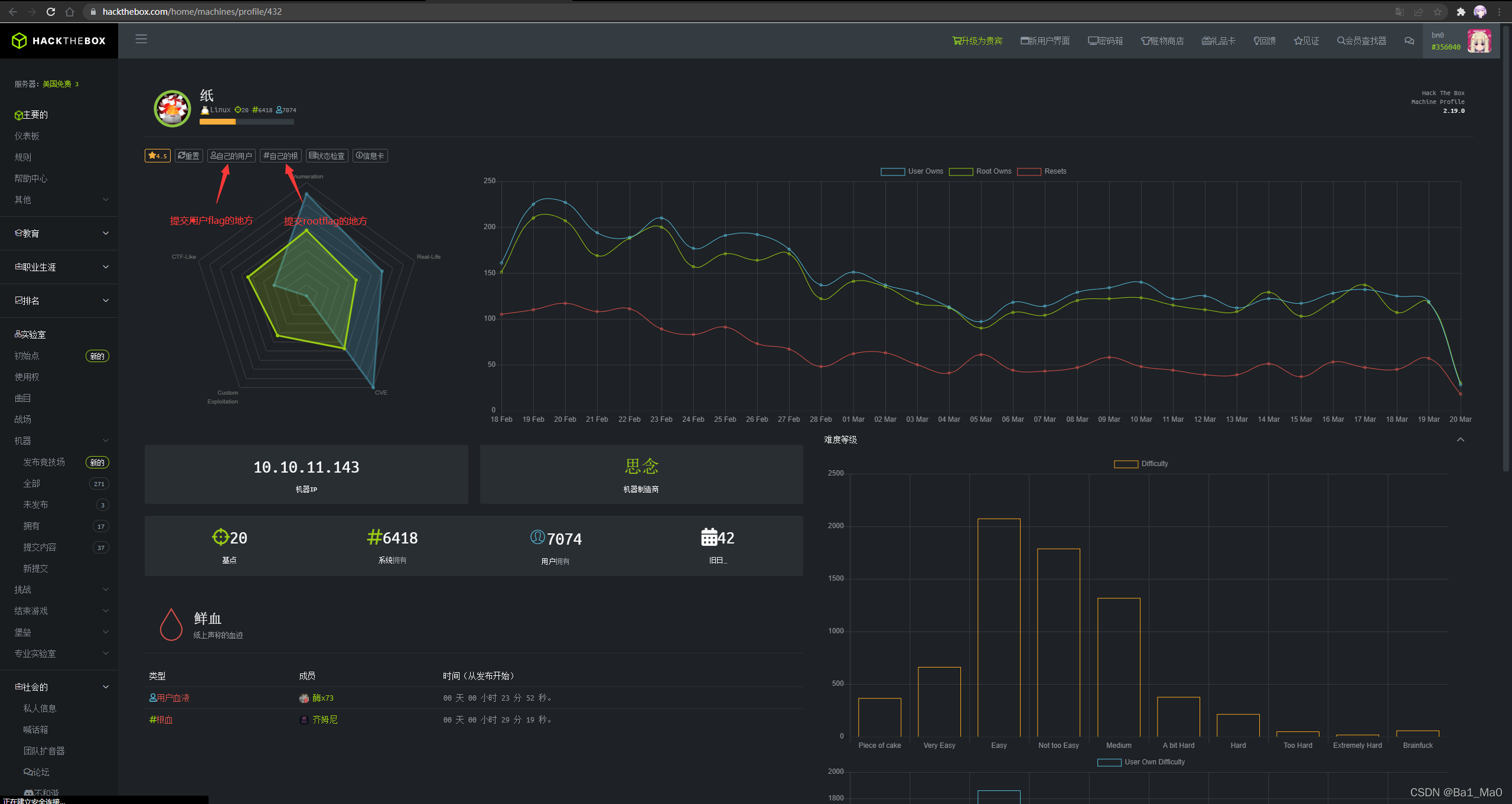
Task: Toggle Root Owns legend series
Action: [x=980, y=171]
